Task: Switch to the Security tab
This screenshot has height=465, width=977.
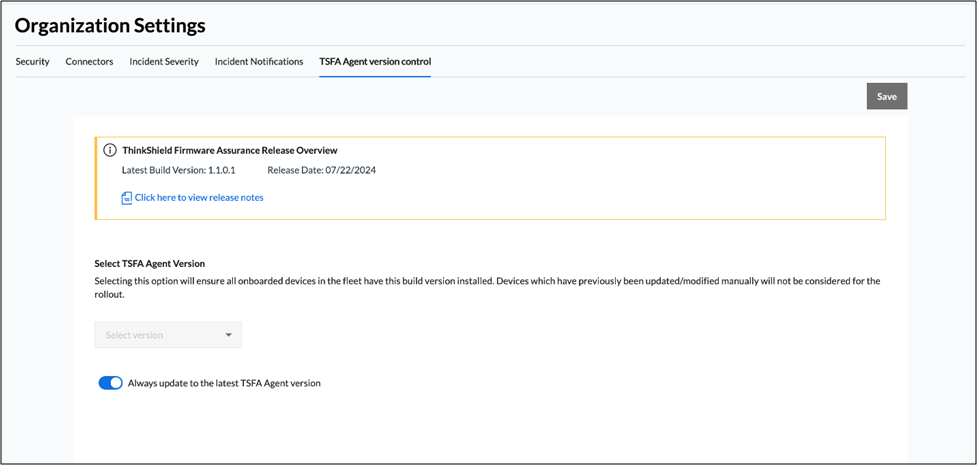Action: [32, 62]
